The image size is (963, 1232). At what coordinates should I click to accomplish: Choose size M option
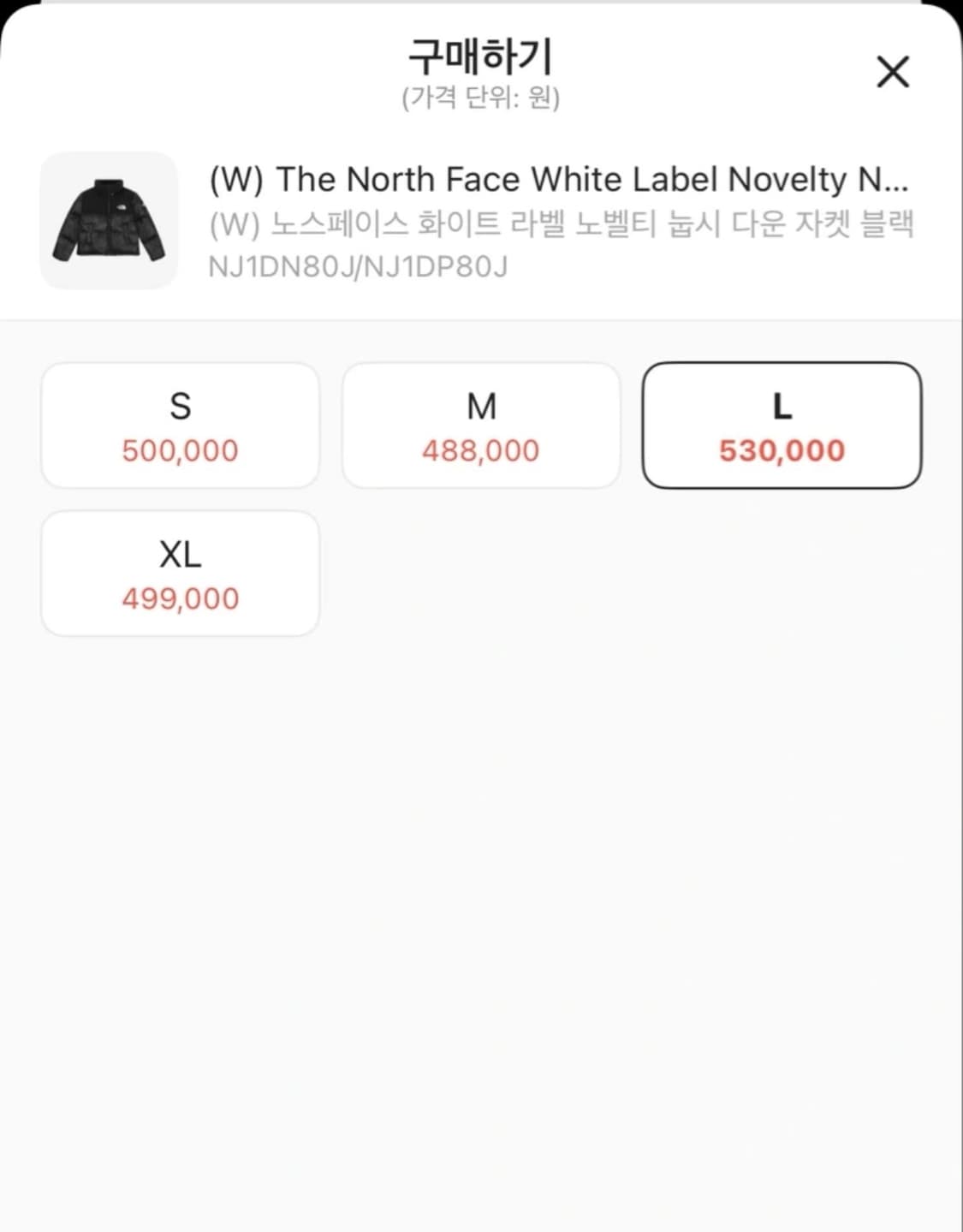pos(481,426)
